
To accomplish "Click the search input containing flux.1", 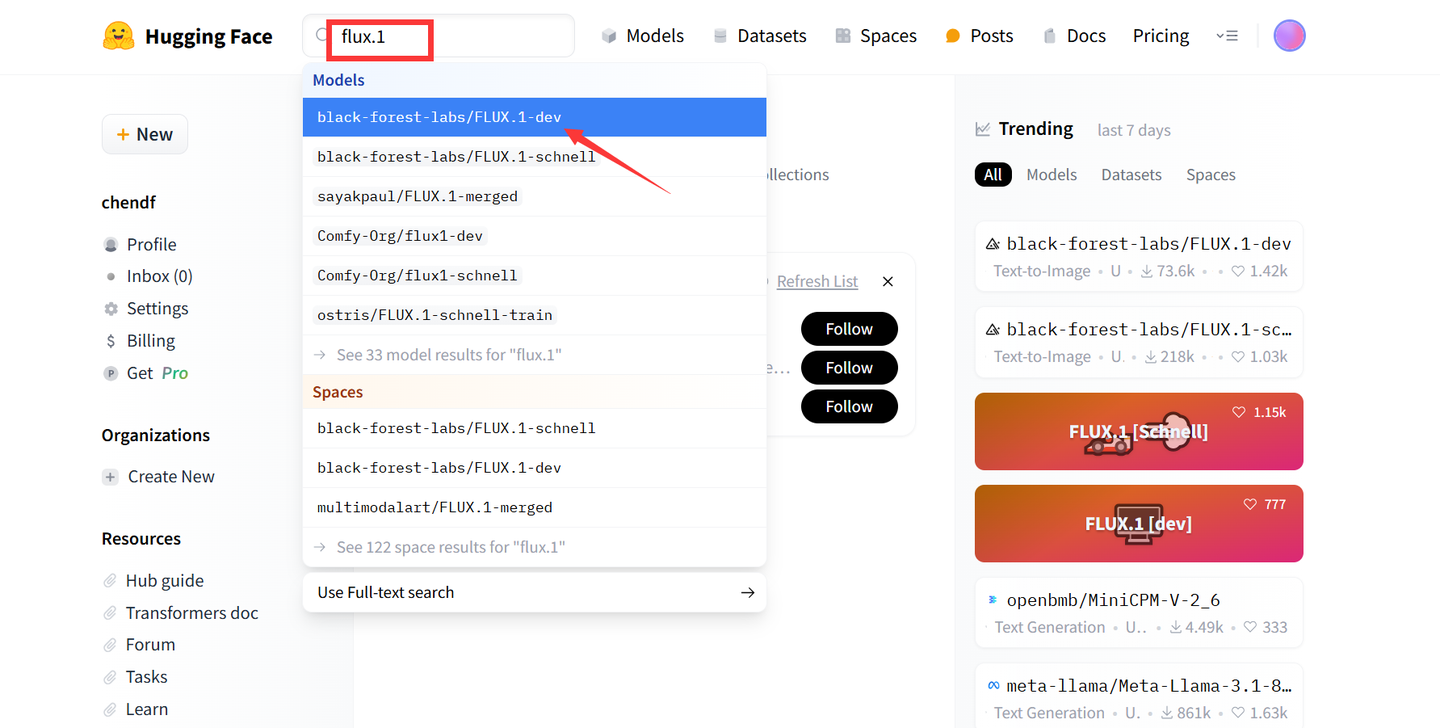I will coord(450,37).
